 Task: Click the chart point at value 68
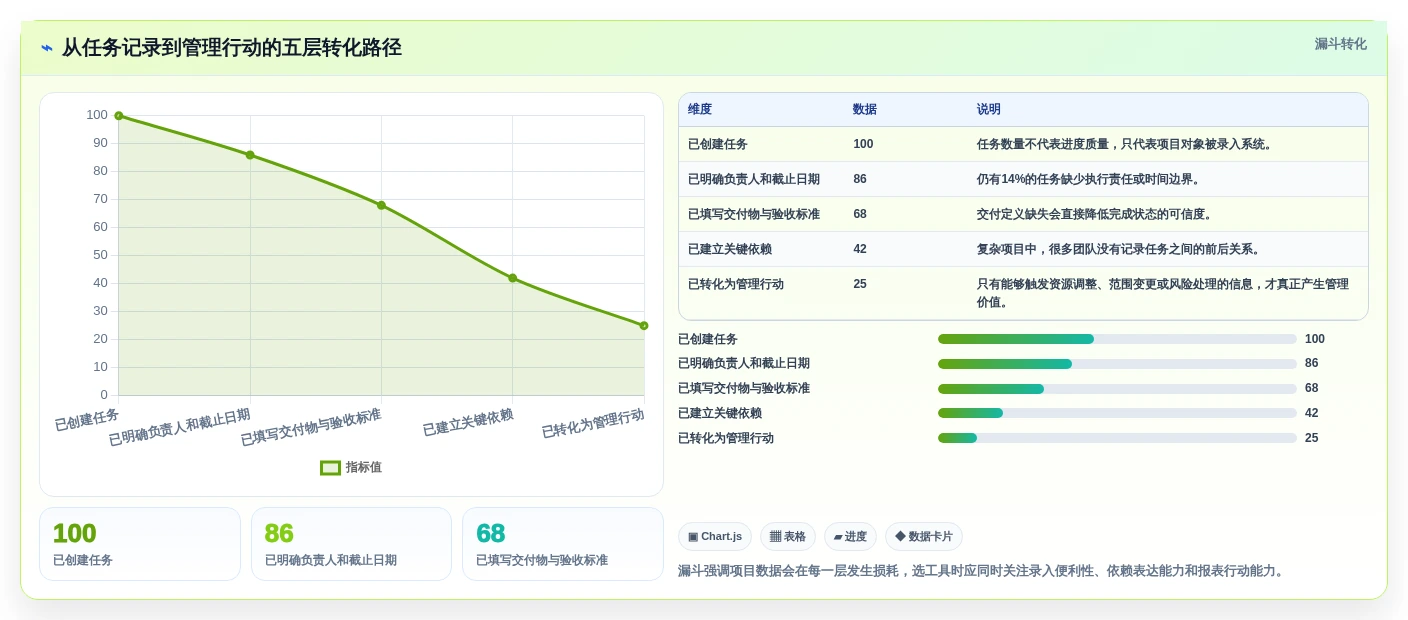tap(381, 205)
